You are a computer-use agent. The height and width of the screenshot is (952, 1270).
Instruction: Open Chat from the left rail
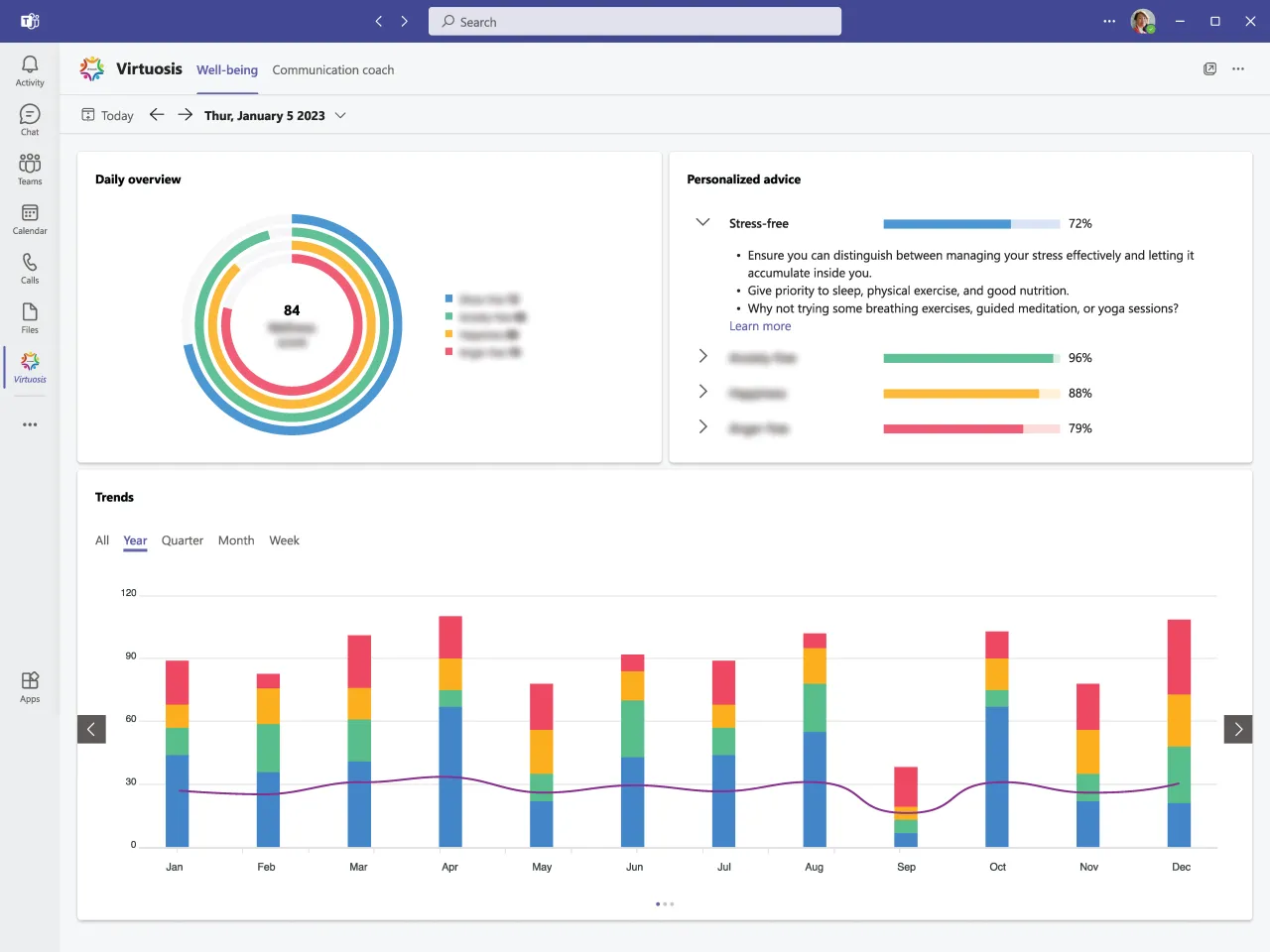[x=30, y=120]
